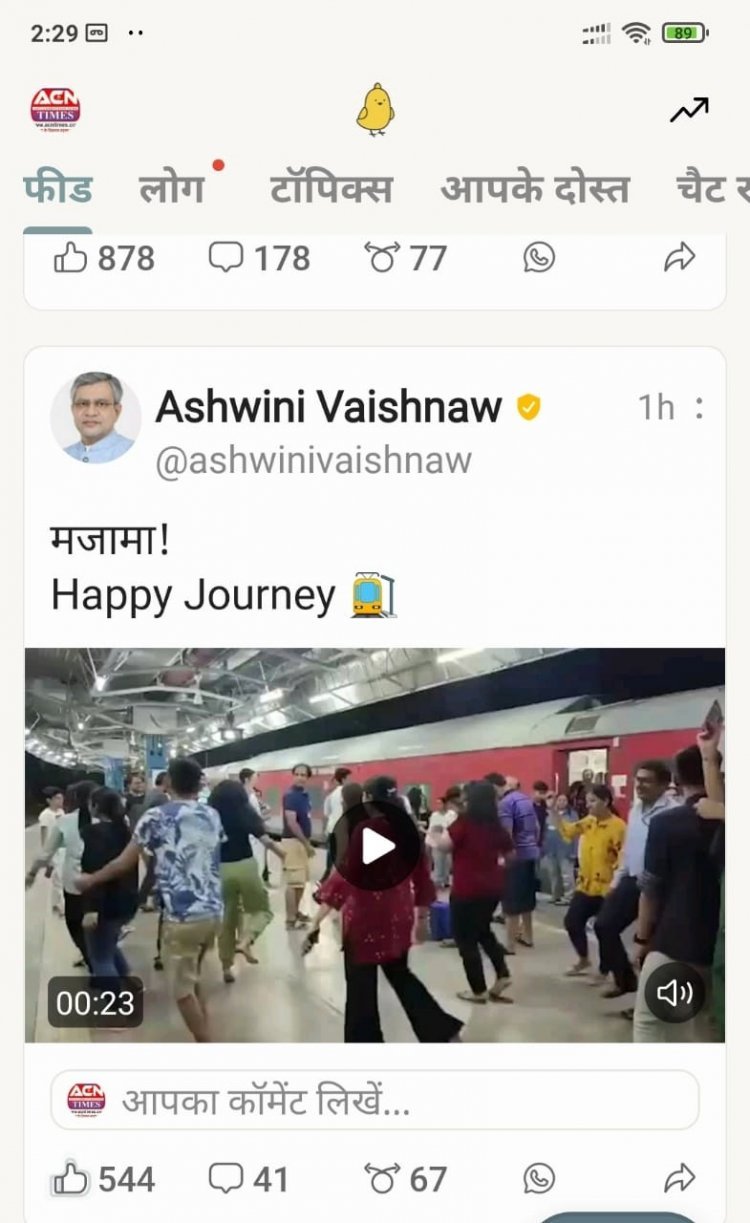Image resolution: width=750 pixels, height=1223 pixels.
Task: Open the @ashwinivaishnaw handle link
Action: pos(314,461)
